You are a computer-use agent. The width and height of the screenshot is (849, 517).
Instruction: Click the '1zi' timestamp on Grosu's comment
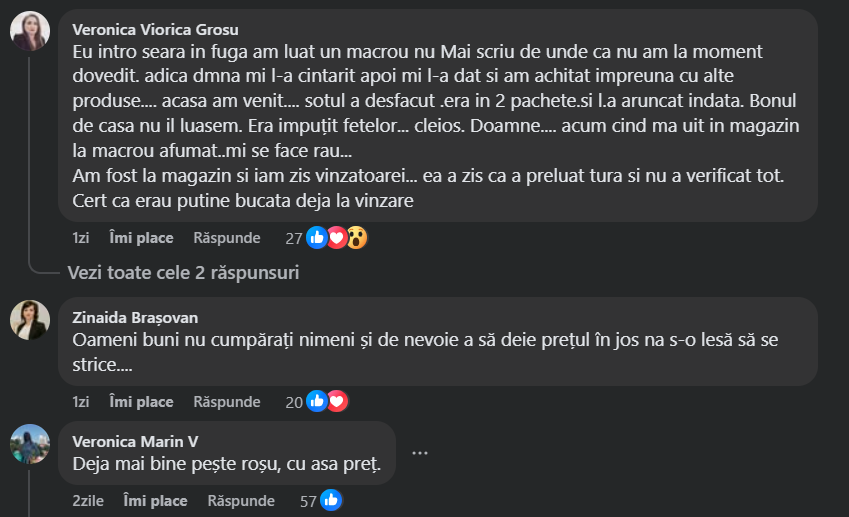click(x=81, y=238)
